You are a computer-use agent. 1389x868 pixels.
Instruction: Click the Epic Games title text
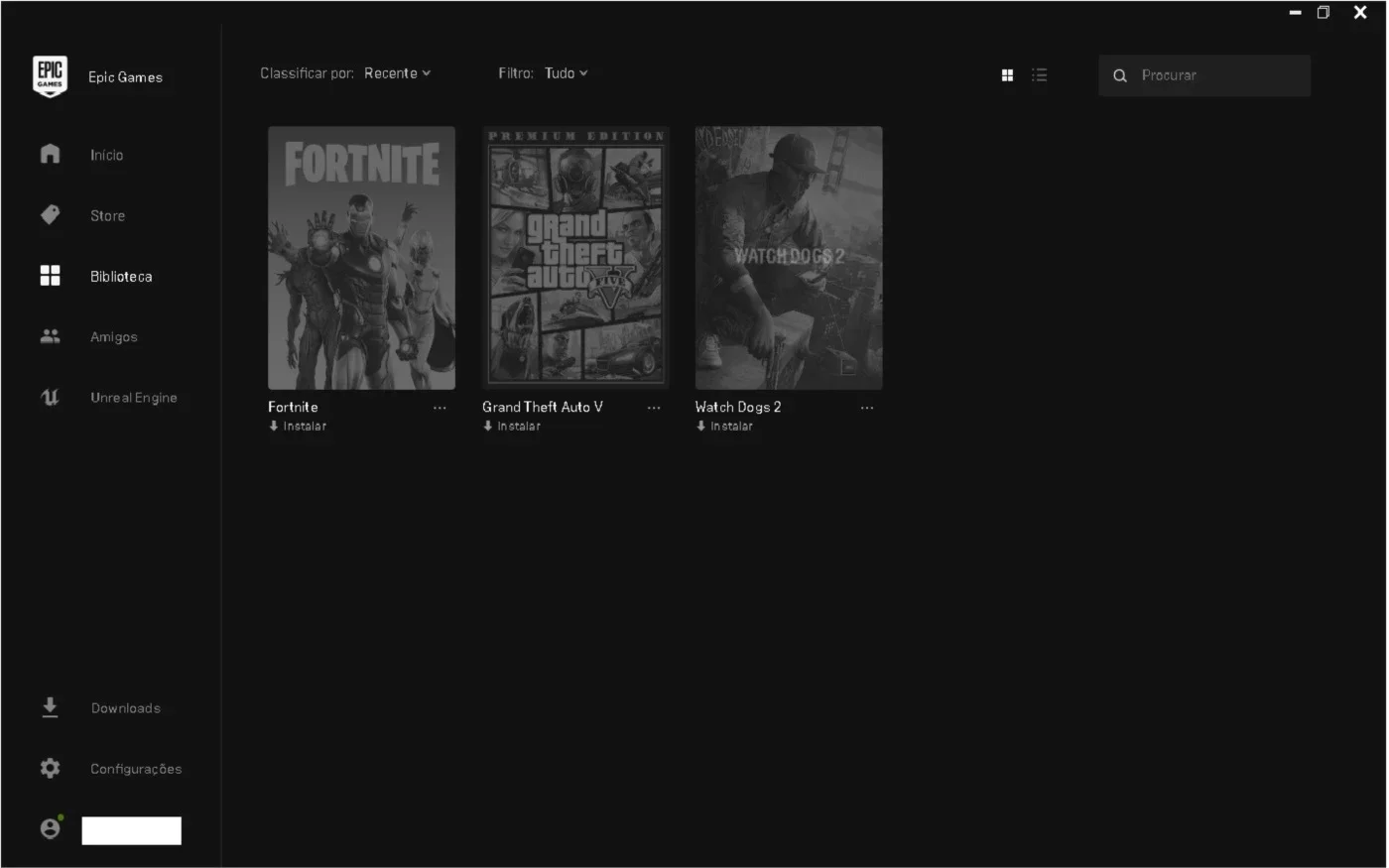[x=125, y=77]
